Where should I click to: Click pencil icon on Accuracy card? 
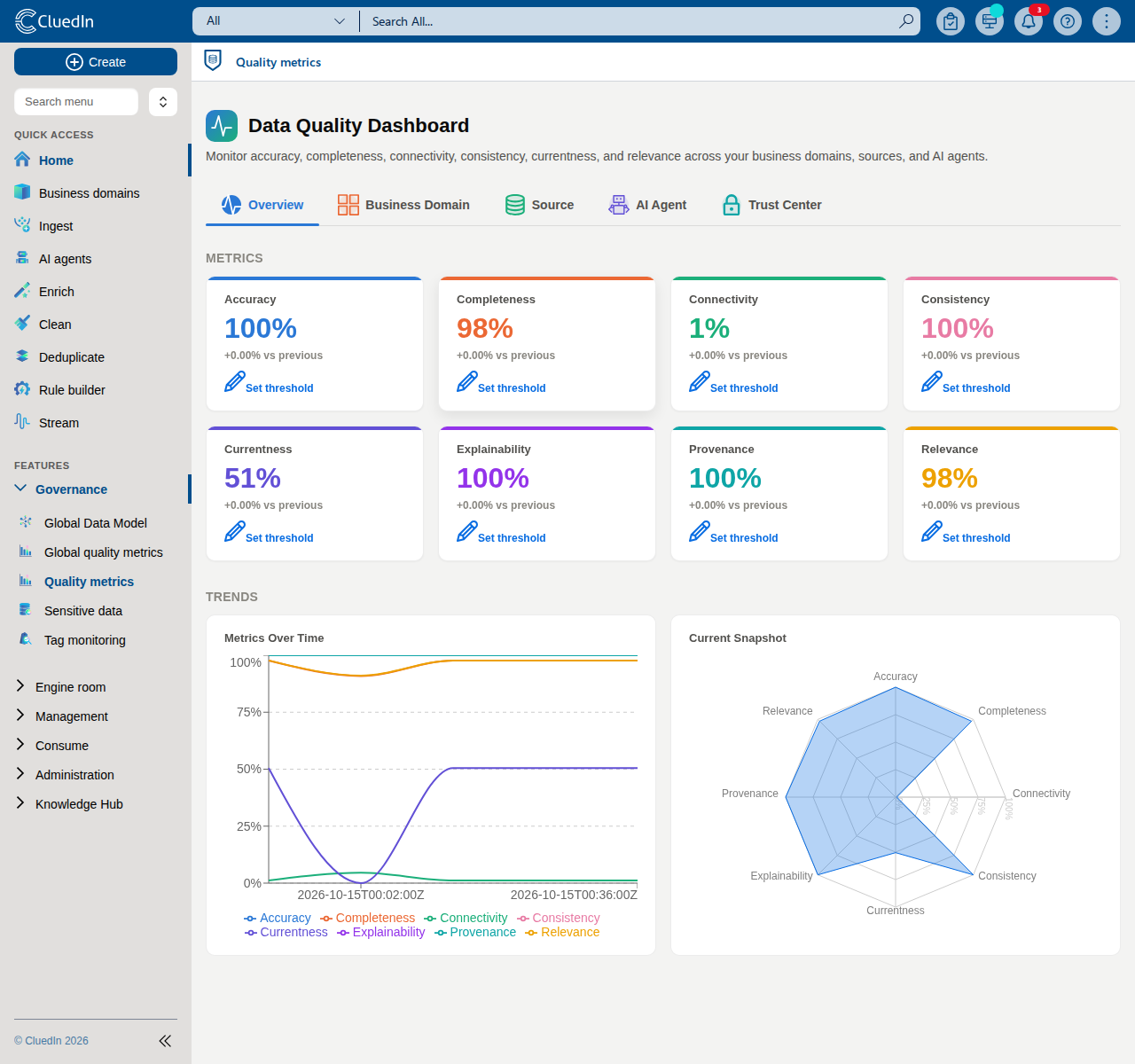[234, 382]
